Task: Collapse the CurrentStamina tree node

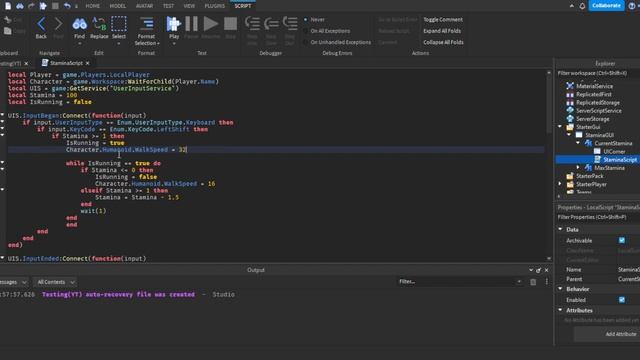Action: (x=578, y=143)
